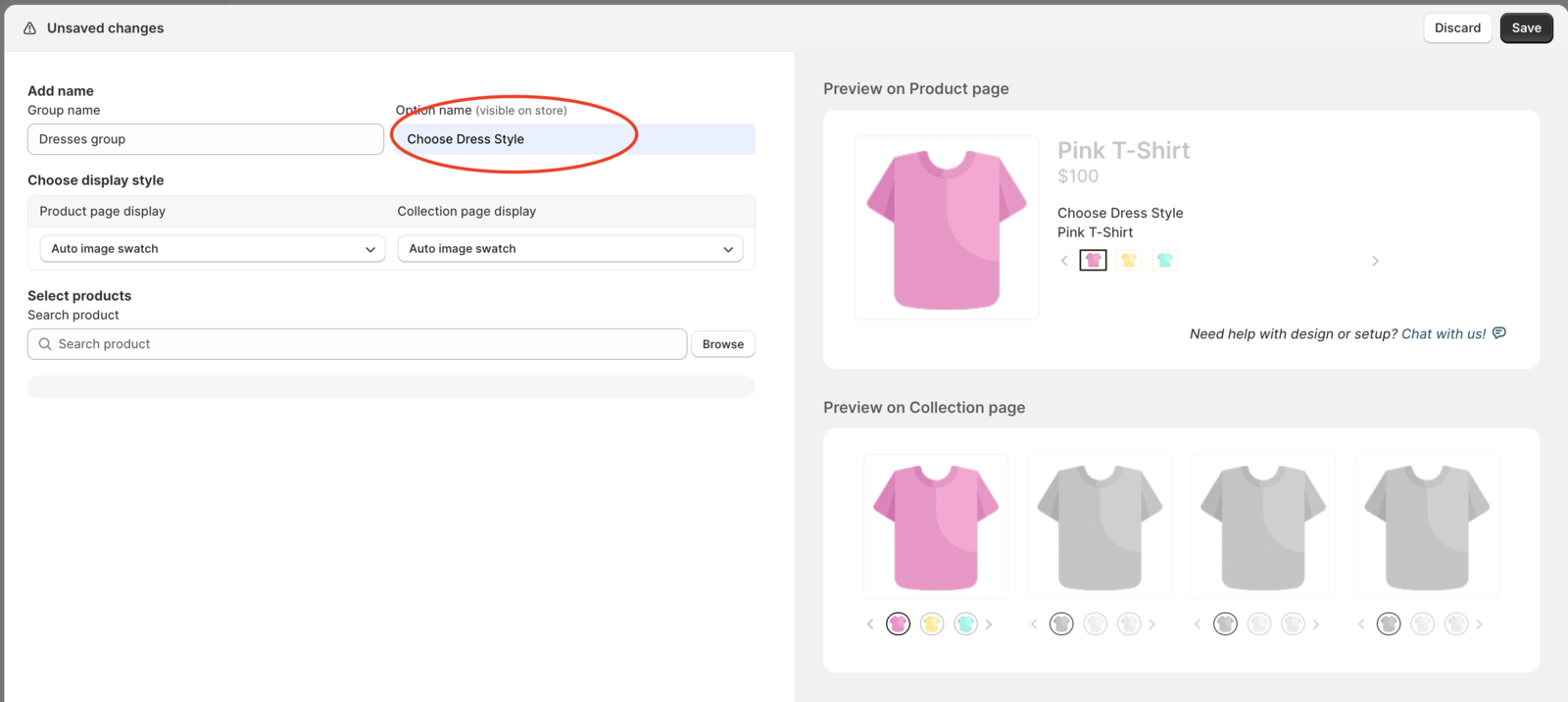The height and width of the screenshot is (702, 1568).
Task: Select first gray swatch under fourth collection card
Action: [x=1389, y=624]
